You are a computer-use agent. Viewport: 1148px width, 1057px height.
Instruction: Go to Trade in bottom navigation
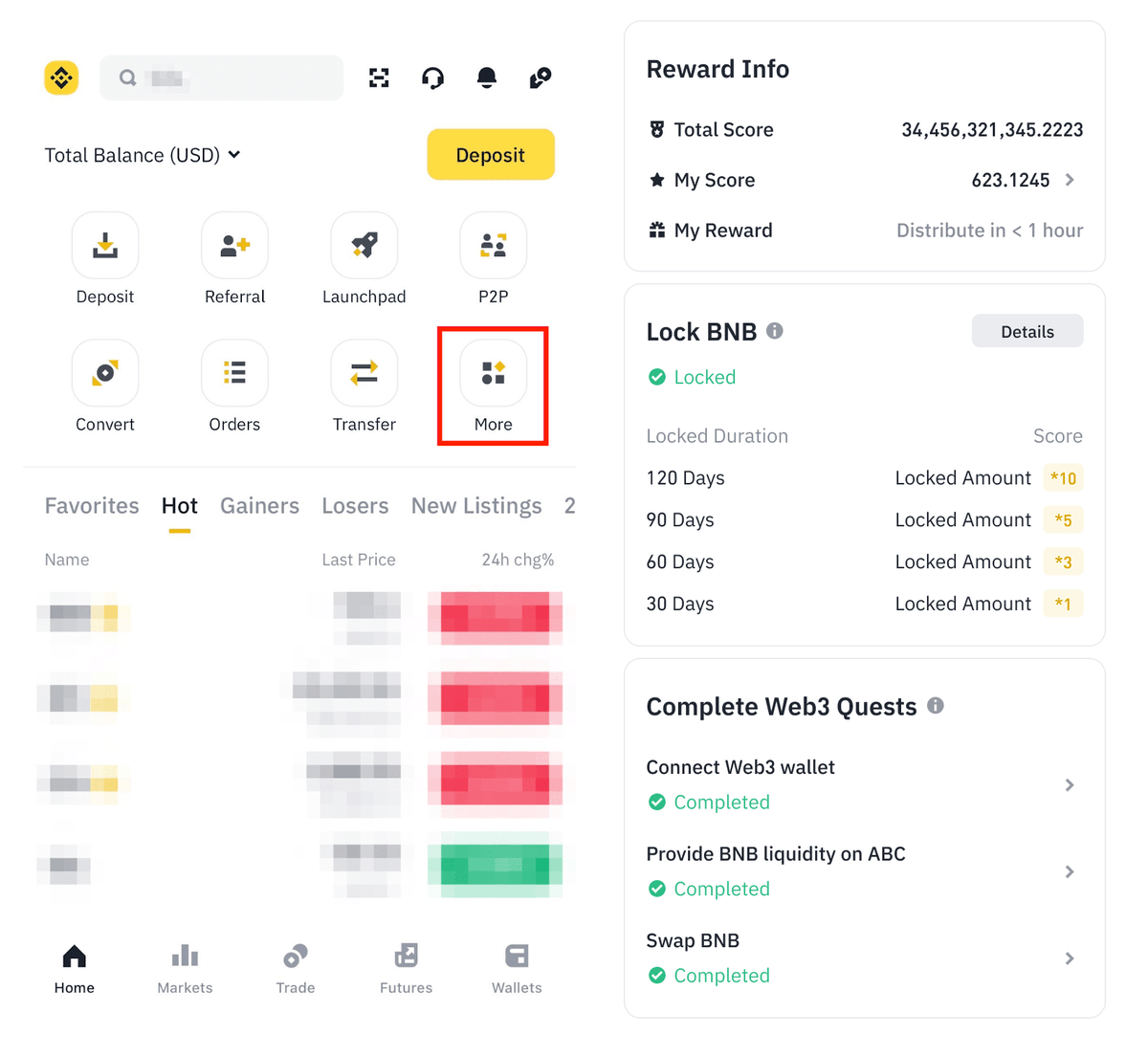click(x=296, y=969)
